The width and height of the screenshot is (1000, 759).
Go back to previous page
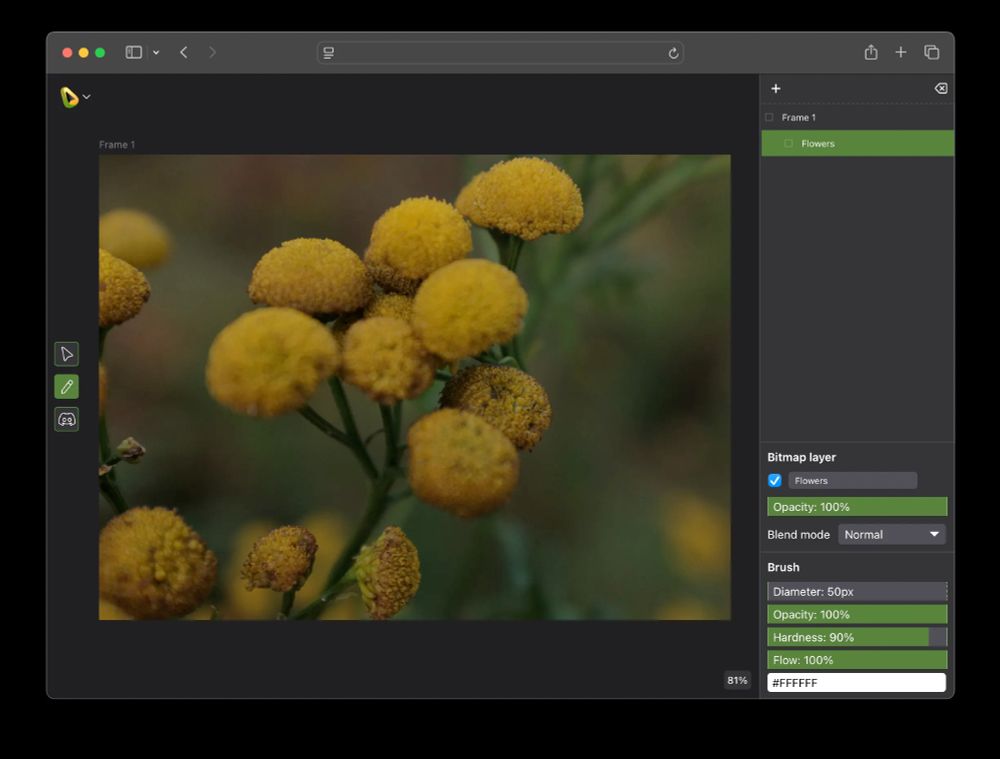pos(184,52)
